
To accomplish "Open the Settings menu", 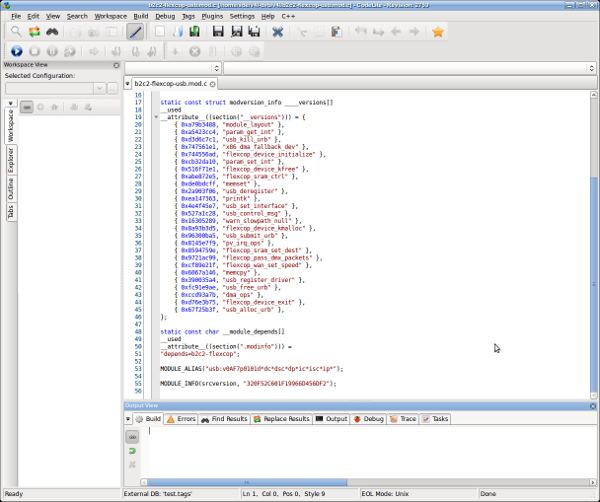I will [x=242, y=16].
